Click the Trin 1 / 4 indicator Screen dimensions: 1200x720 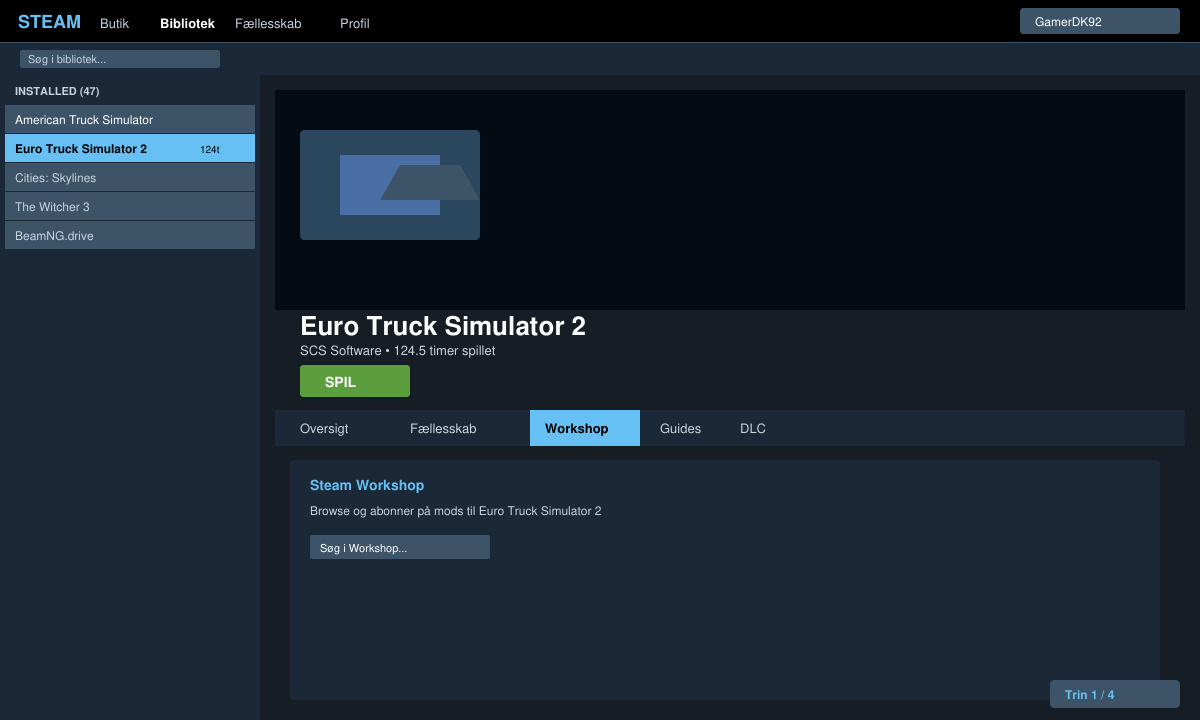[x=1115, y=694]
